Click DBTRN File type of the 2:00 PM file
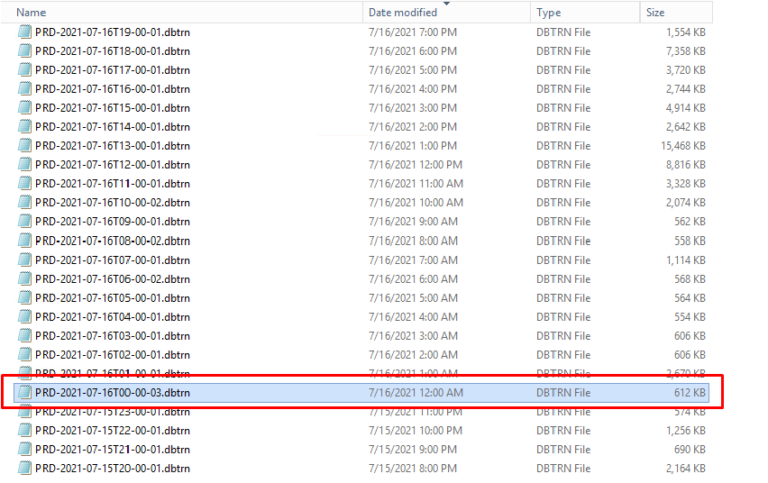The height and width of the screenshot is (483, 768). pyautogui.click(x=563, y=127)
